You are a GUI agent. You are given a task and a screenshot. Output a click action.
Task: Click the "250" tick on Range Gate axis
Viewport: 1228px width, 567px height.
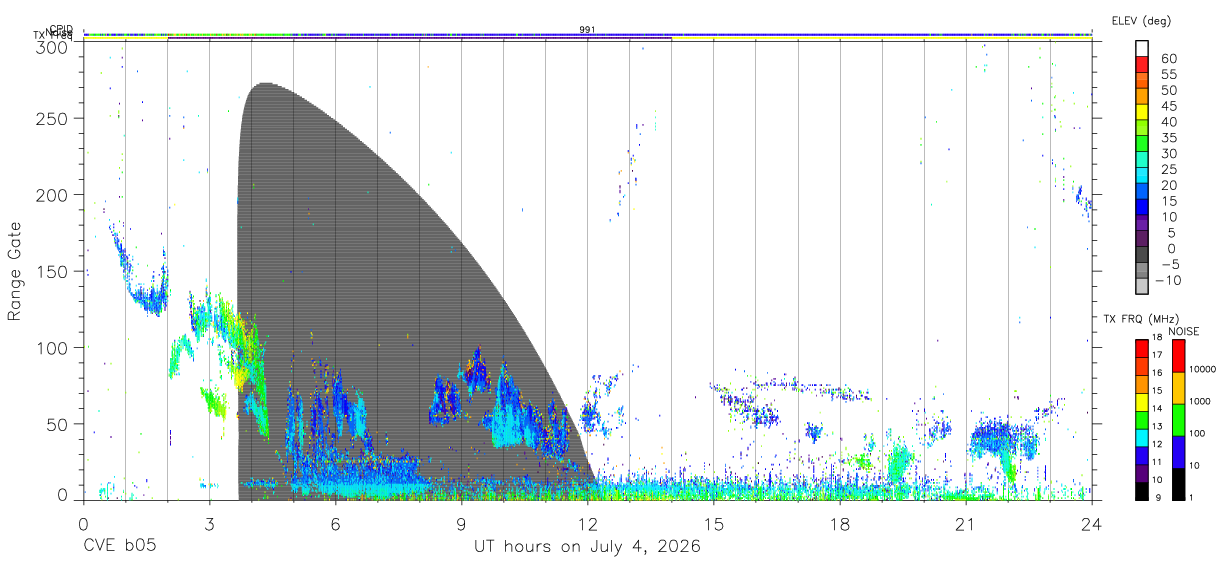(54, 119)
